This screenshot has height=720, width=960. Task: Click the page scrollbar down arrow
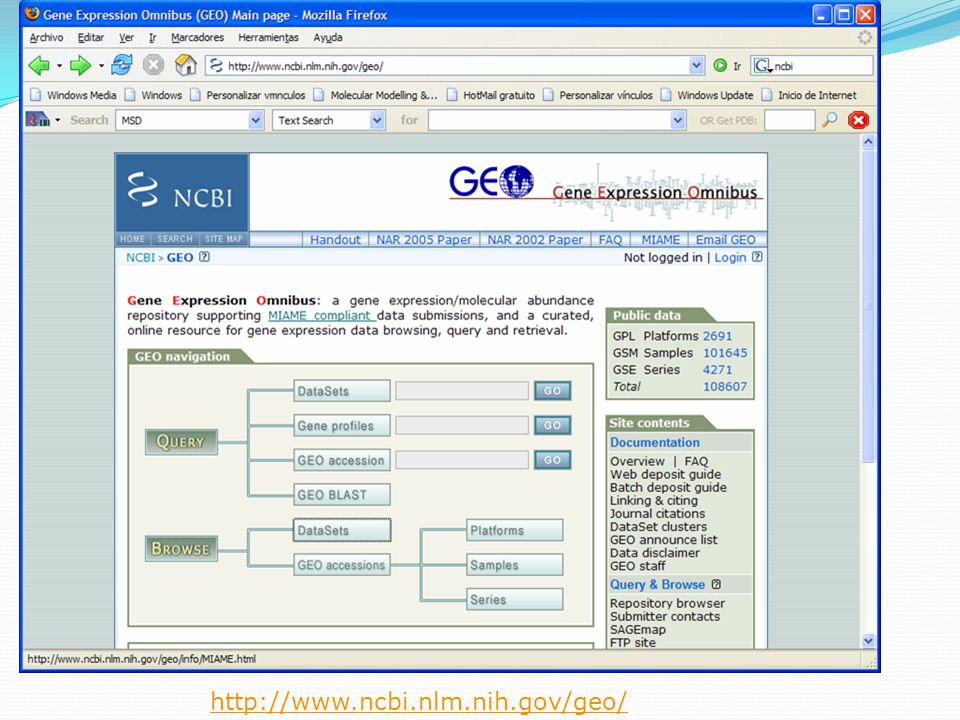[x=868, y=641]
